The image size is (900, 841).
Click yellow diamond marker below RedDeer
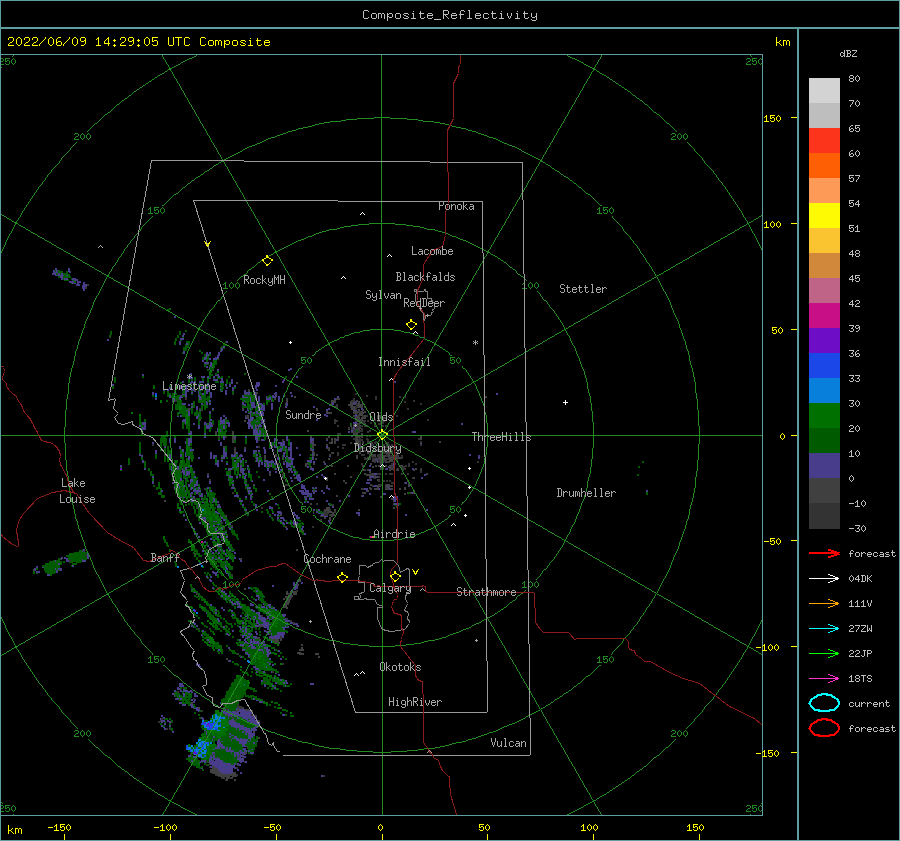412,325
